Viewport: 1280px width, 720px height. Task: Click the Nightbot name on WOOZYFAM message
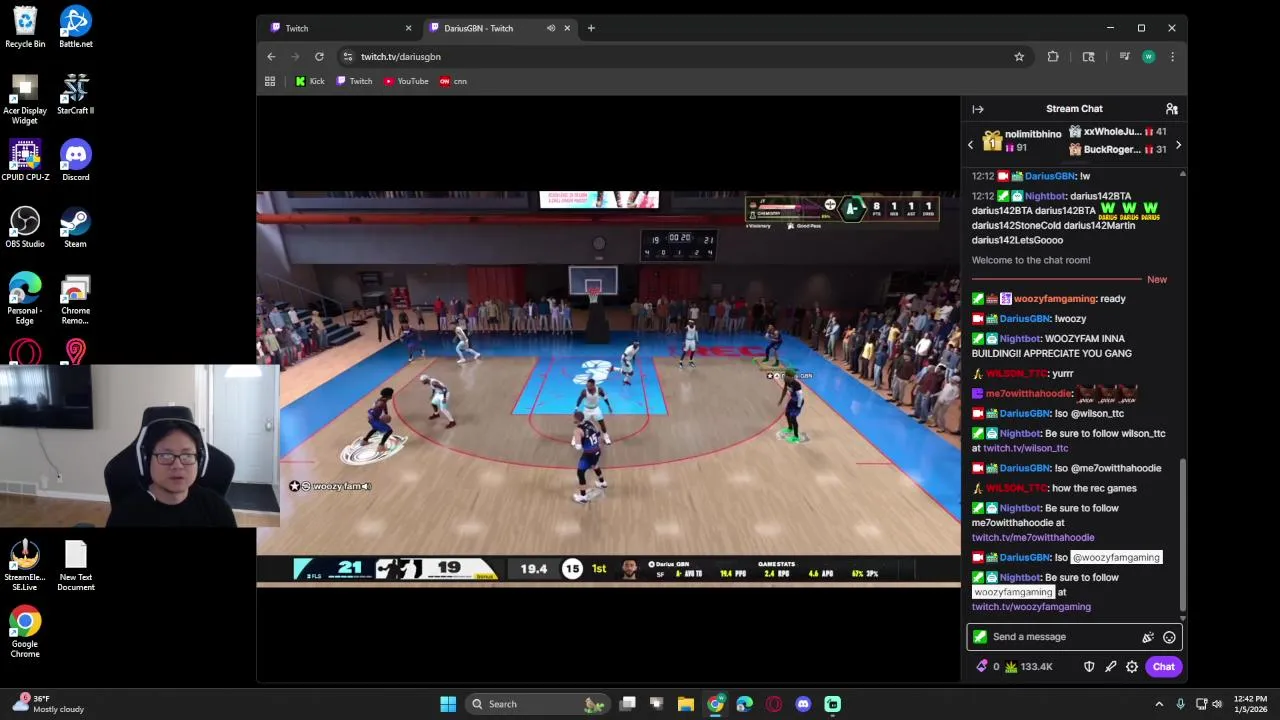[1019, 339]
